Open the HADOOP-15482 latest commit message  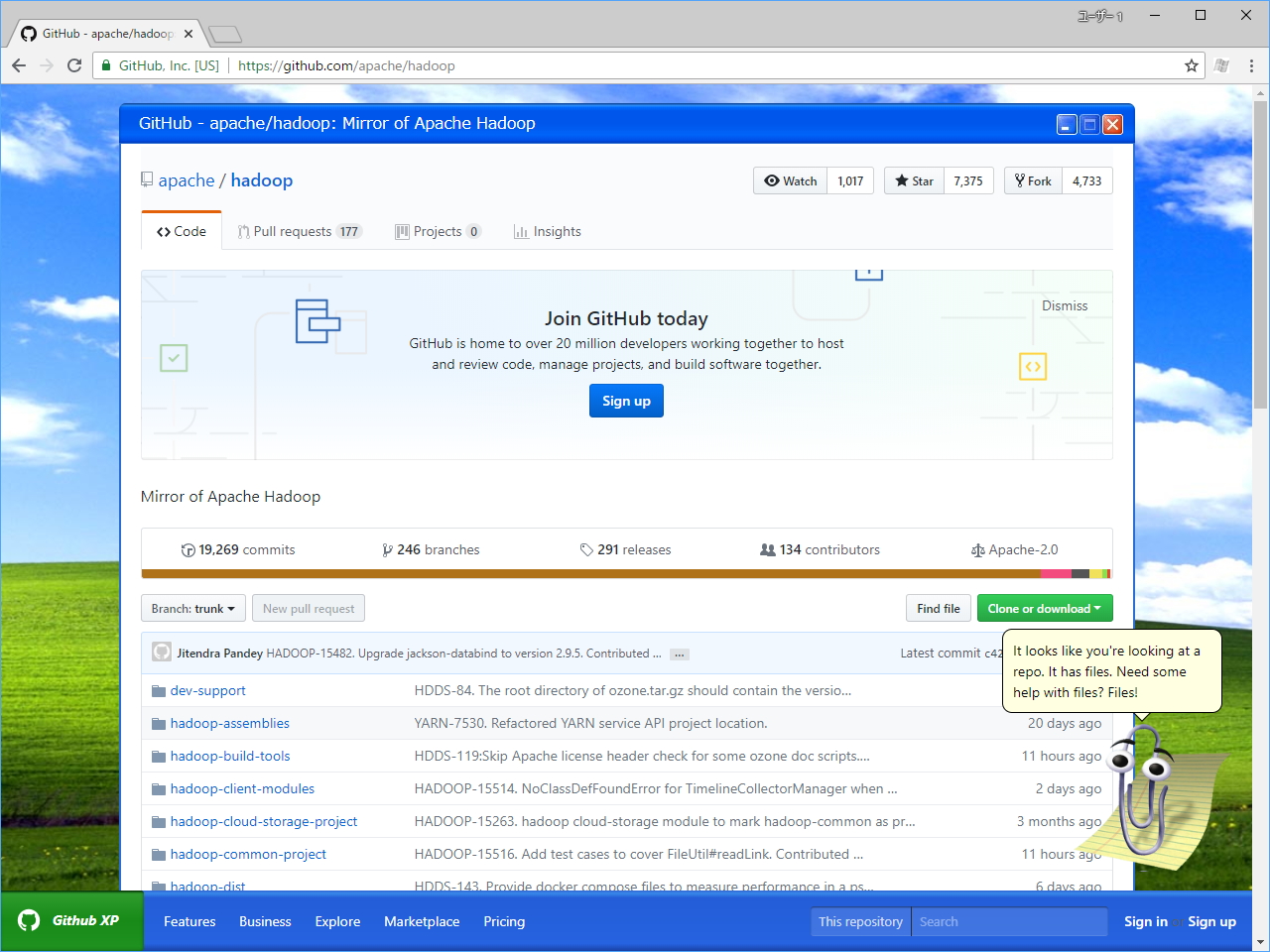pyautogui.click(x=464, y=654)
